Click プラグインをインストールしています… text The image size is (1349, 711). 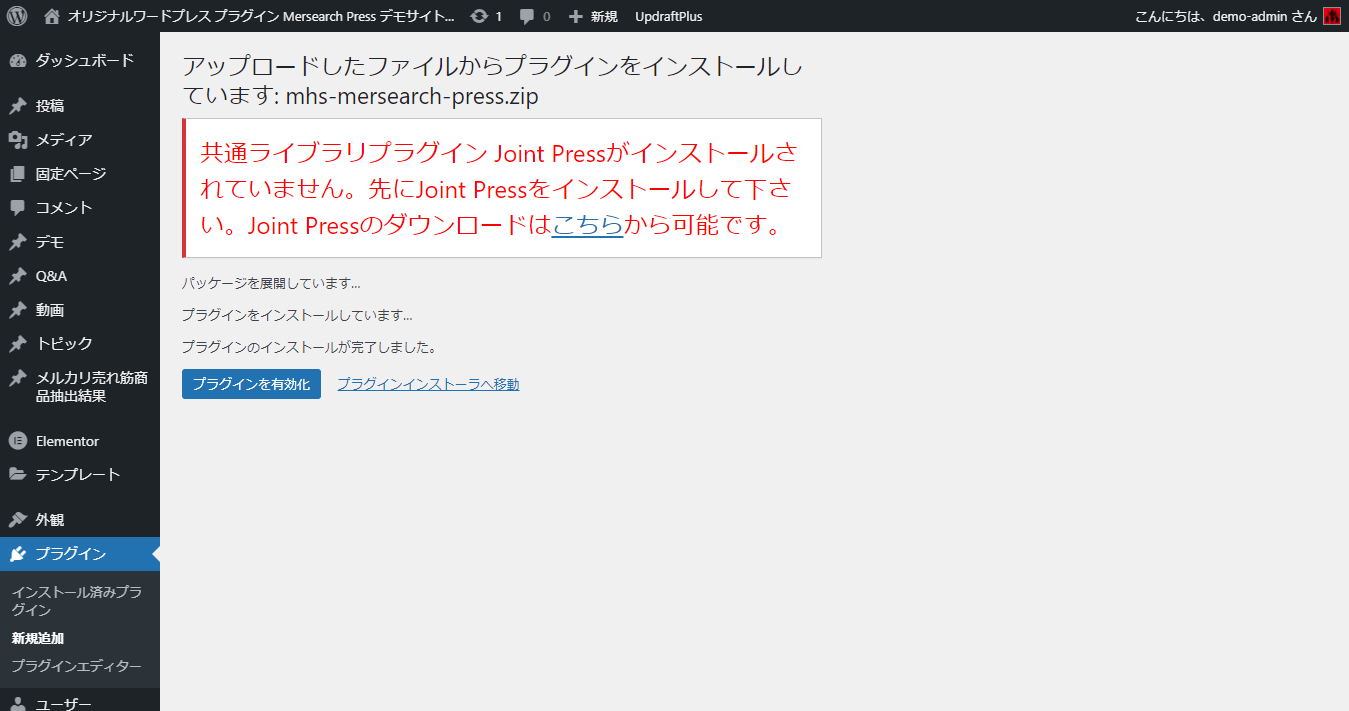(297, 315)
